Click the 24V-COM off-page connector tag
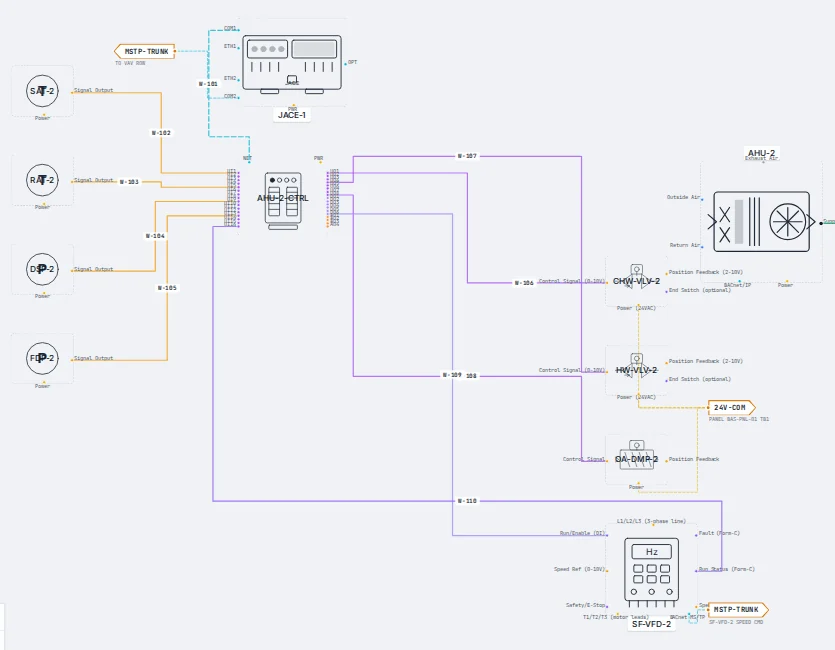This screenshot has width=835, height=650. point(732,408)
